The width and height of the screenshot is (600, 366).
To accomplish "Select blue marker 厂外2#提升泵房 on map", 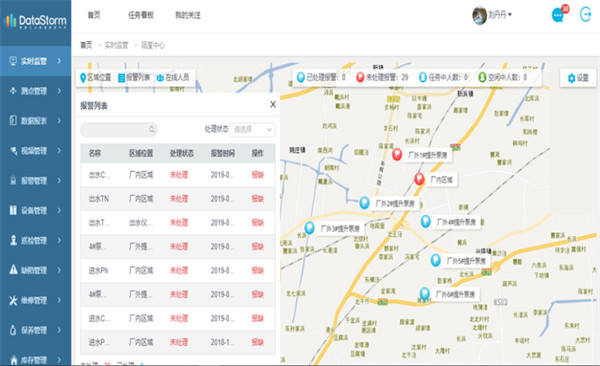I will 364,202.
